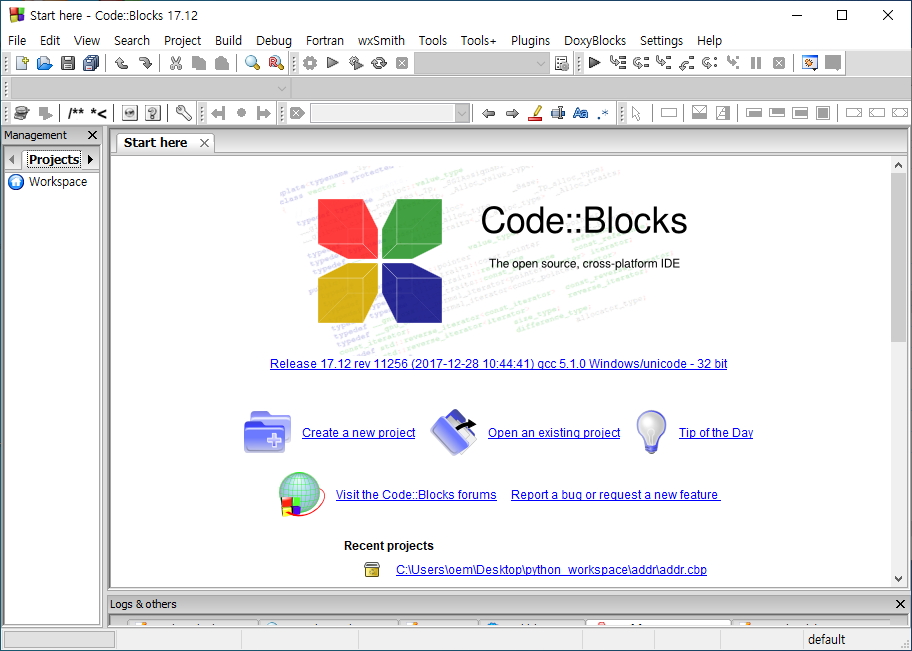Show previous tab in the Management panel
The height and width of the screenshot is (651, 912).
(12, 159)
